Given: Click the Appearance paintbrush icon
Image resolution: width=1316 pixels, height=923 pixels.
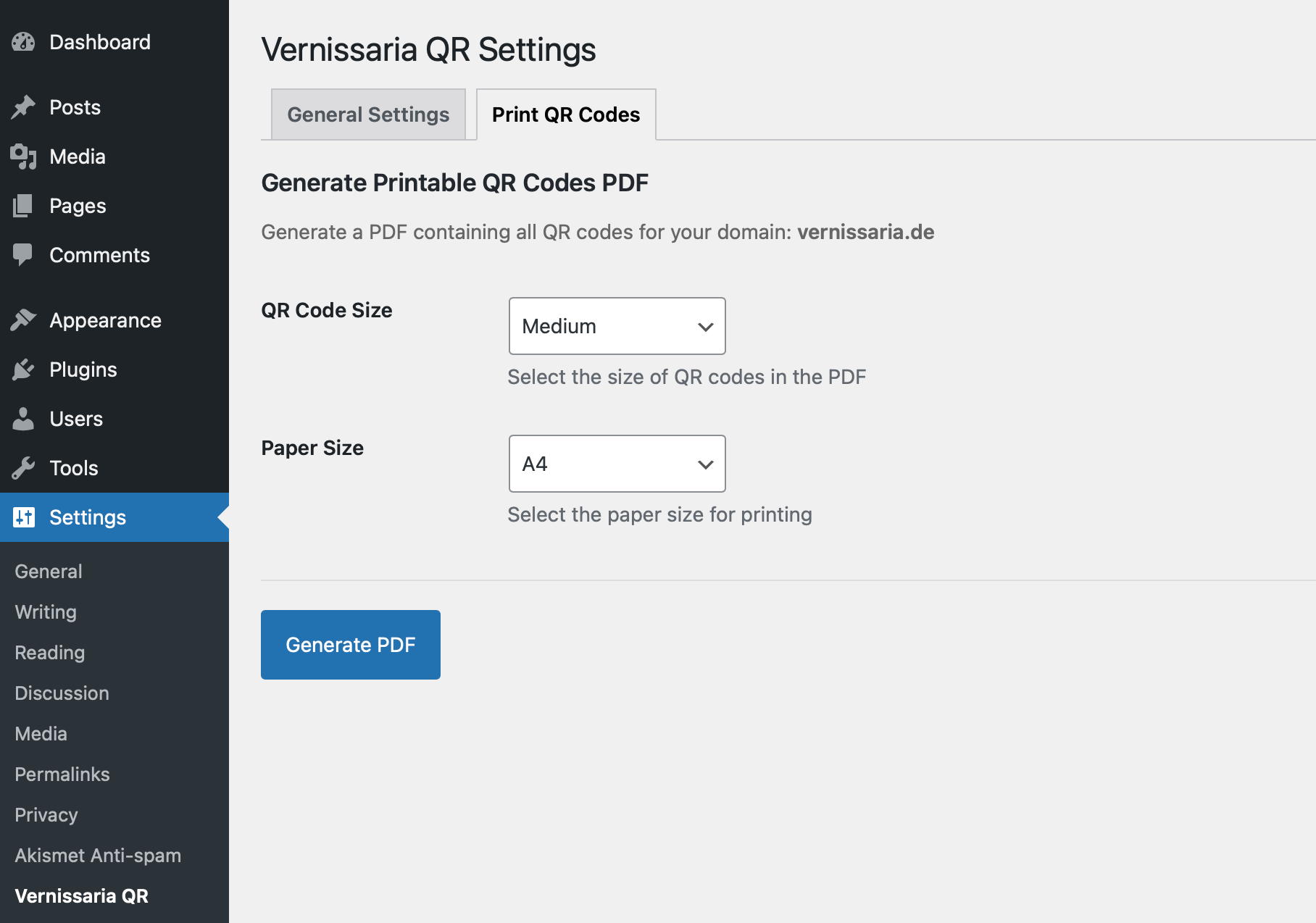Looking at the screenshot, I should (x=23, y=320).
